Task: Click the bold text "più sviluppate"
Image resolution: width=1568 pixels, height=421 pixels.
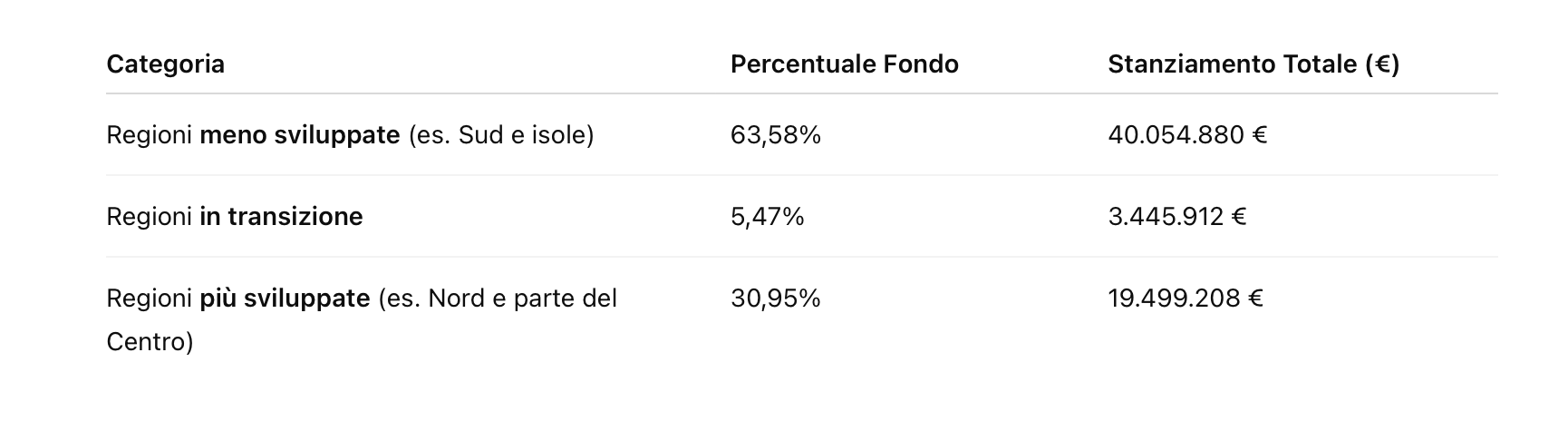Action: point(285,299)
